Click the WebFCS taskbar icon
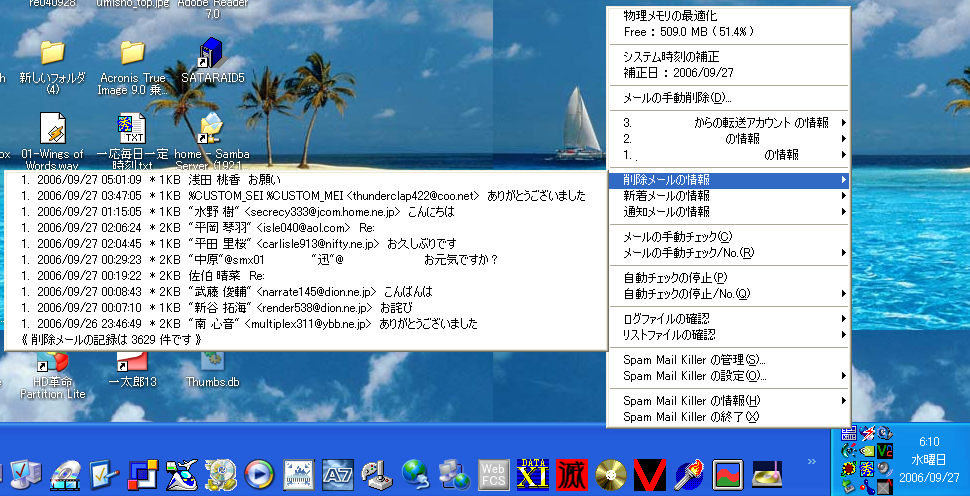The image size is (970, 496). (x=494, y=471)
